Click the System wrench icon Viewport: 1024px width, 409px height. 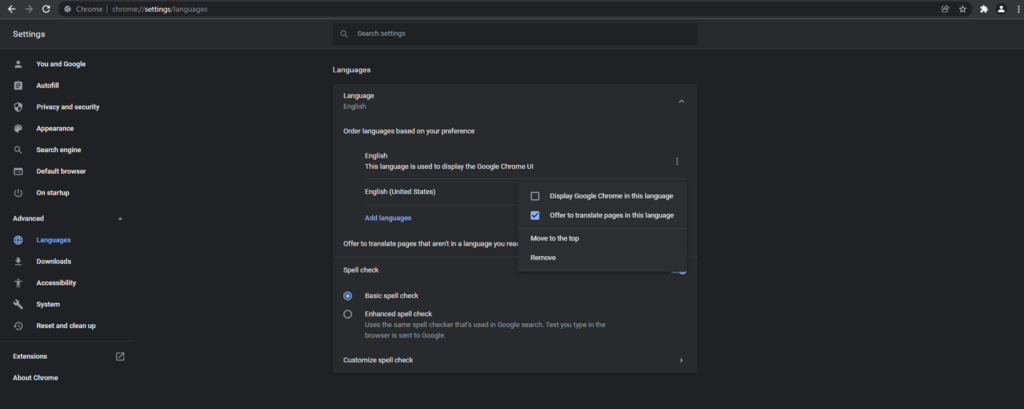coord(18,304)
